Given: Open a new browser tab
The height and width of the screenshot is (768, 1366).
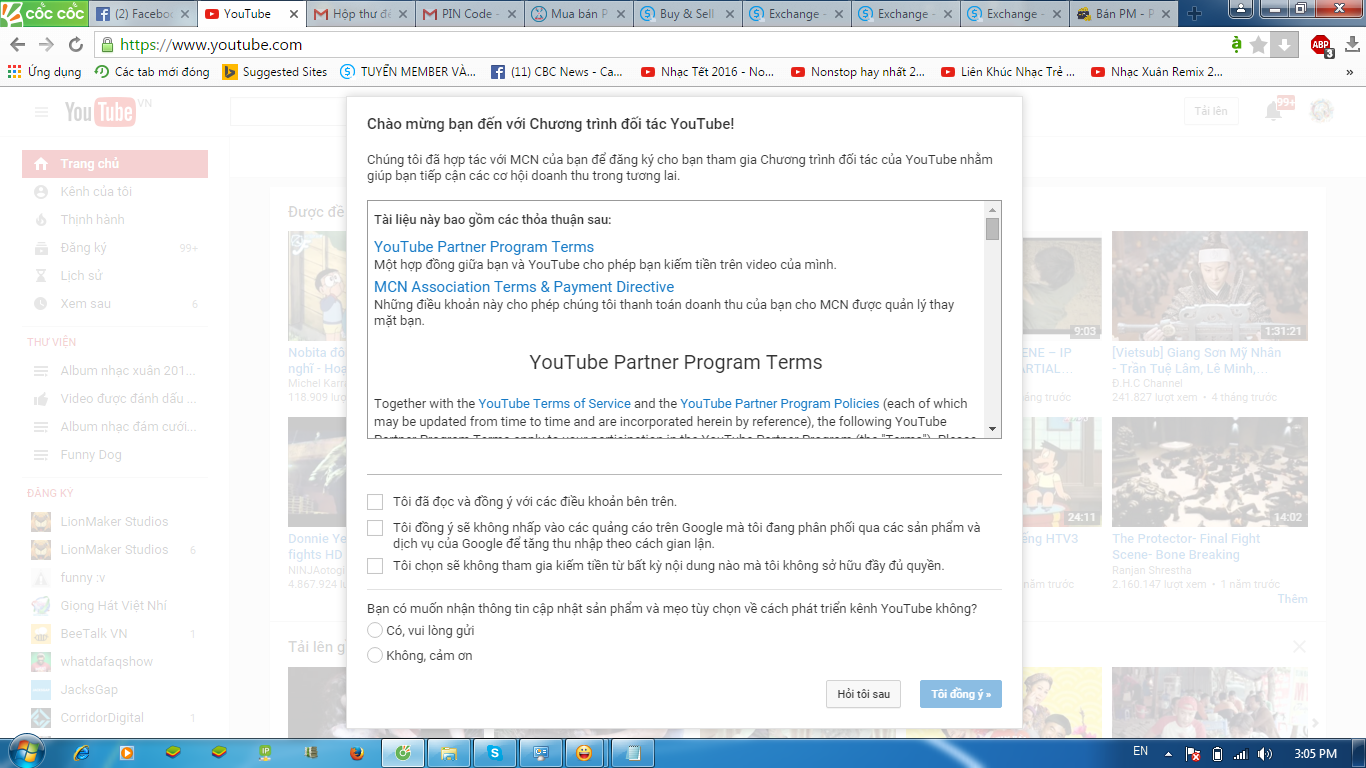Looking at the screenshot, I should 1195,14.
